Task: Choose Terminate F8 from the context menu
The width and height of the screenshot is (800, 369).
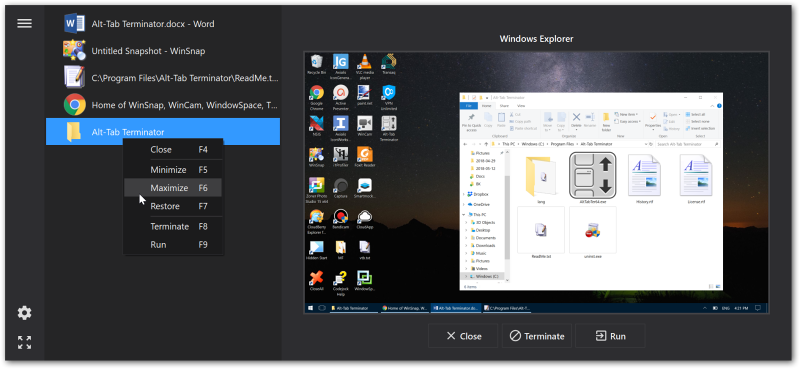Action: tap(173, 226)
